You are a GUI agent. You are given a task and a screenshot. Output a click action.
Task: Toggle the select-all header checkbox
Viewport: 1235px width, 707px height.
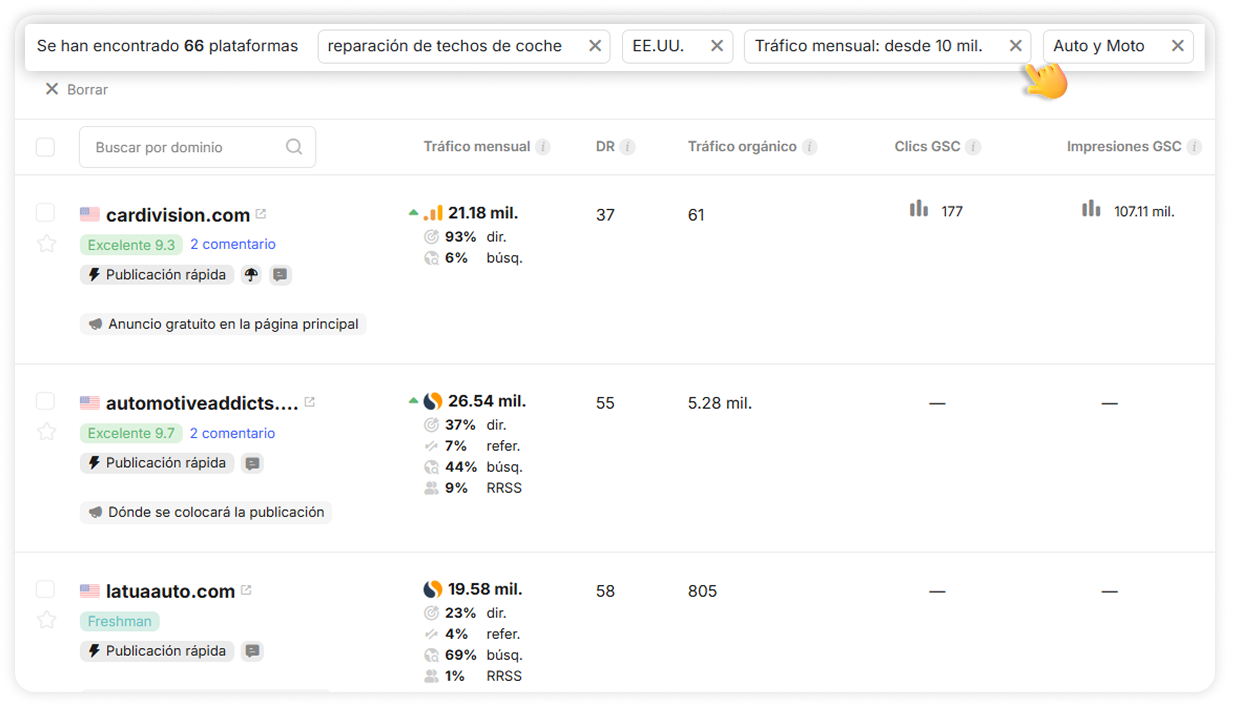45,147
